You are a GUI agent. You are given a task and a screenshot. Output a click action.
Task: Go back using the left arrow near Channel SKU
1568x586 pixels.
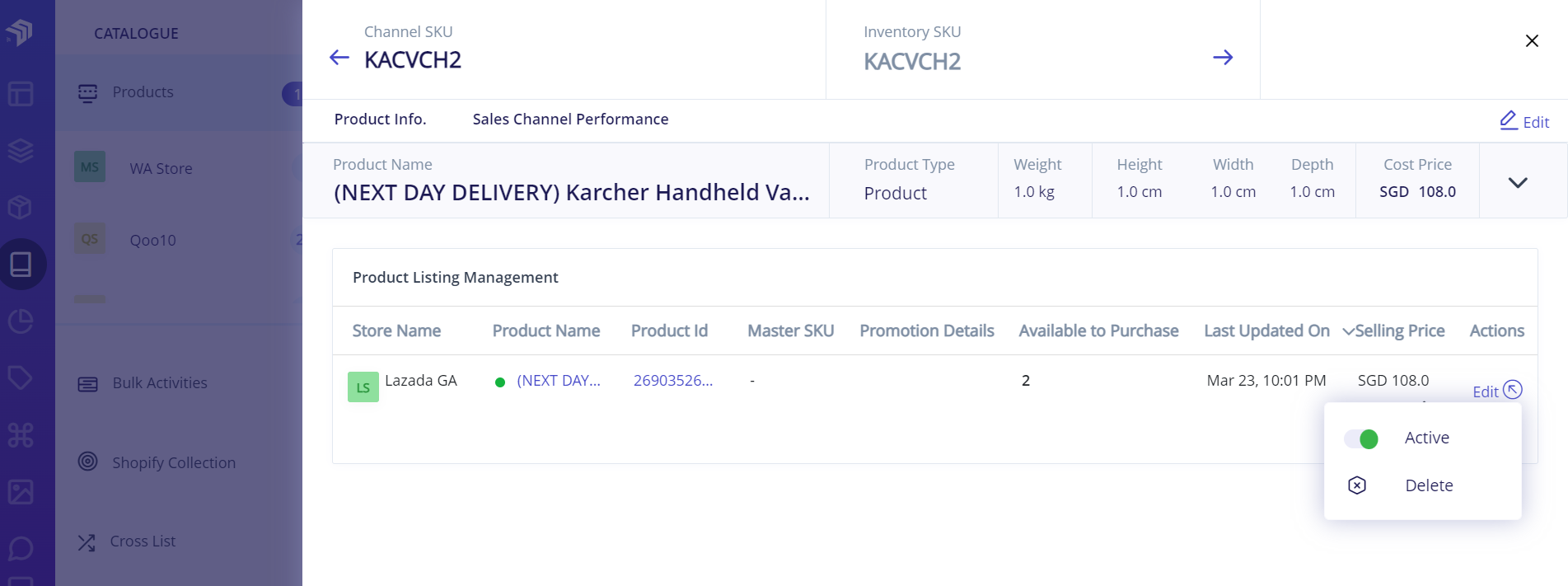339,57
